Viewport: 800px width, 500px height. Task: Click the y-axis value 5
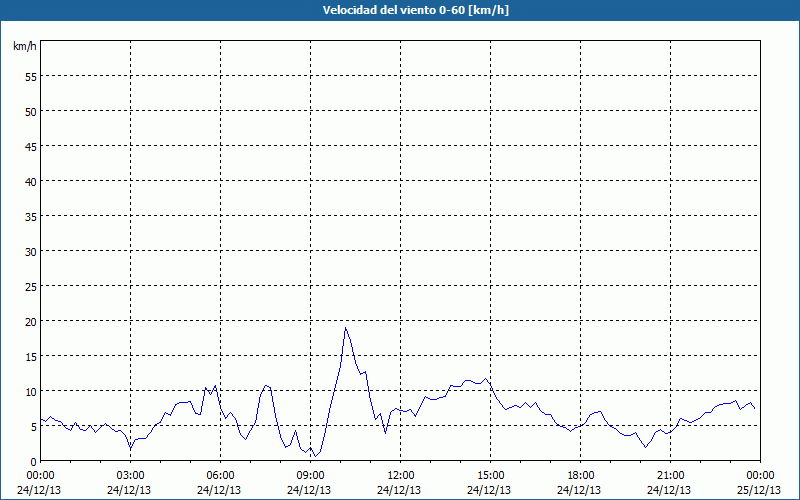[34, 427]
